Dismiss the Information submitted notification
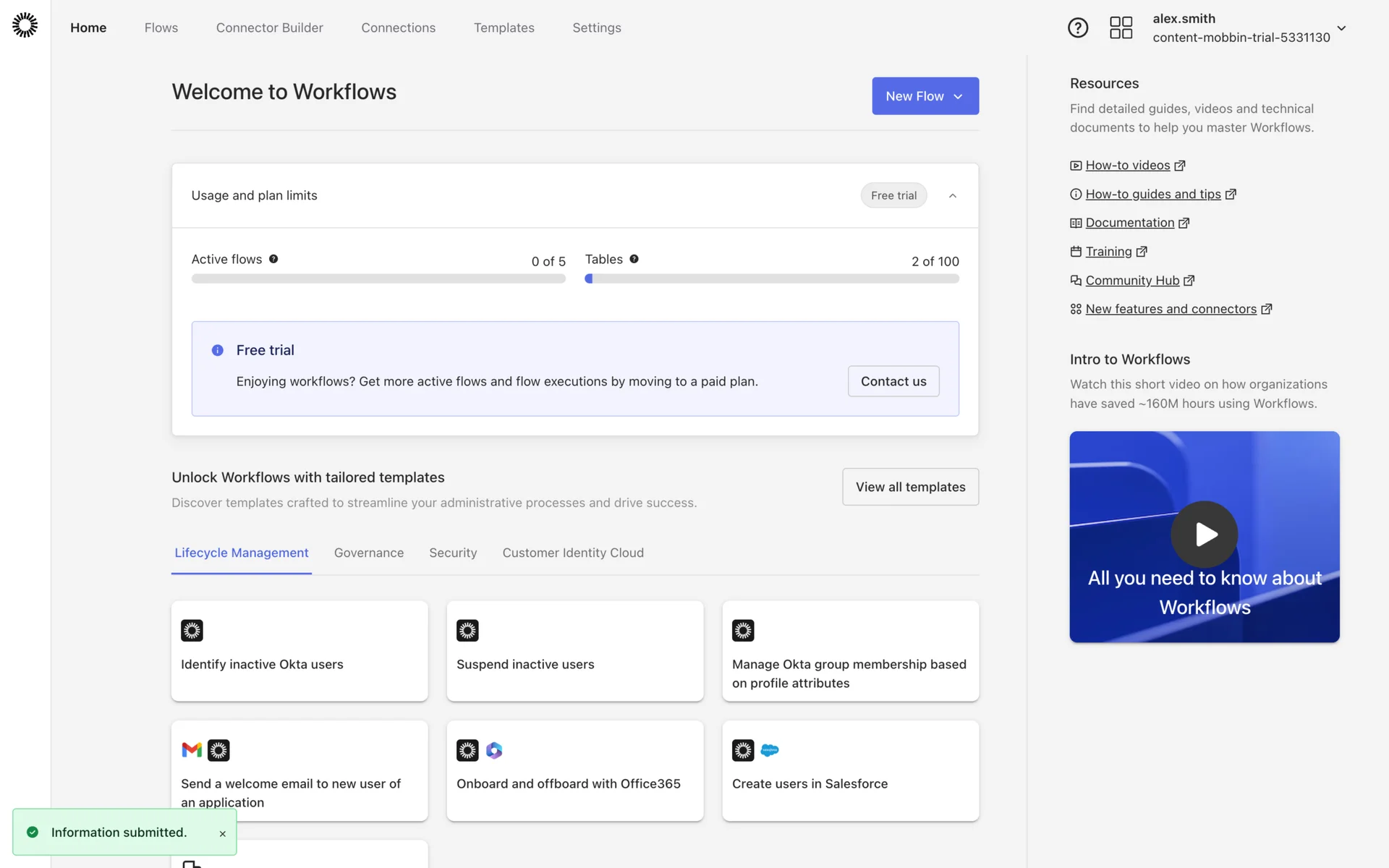The width and height of the screenshot is (1389, 868). (222, 834)
